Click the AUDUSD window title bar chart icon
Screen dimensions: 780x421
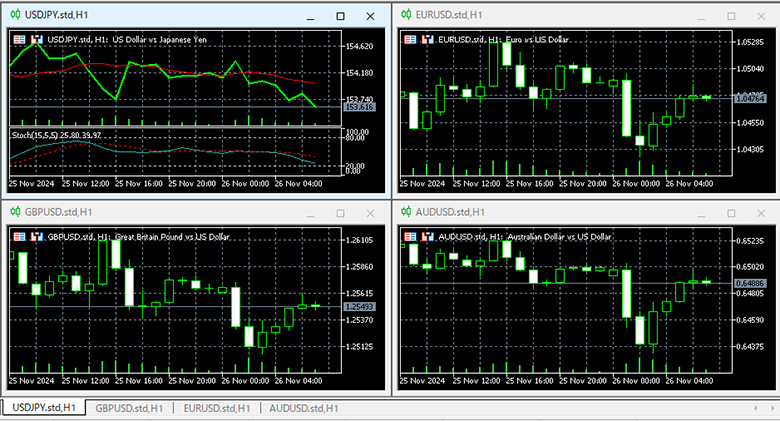tap(406, 212)
